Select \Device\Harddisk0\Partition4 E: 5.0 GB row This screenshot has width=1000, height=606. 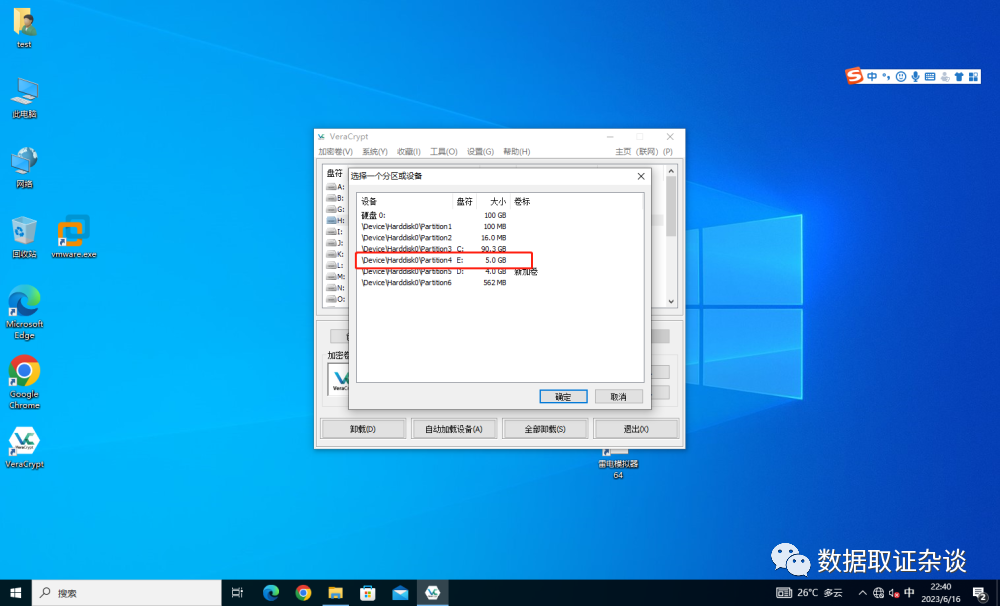499,260
